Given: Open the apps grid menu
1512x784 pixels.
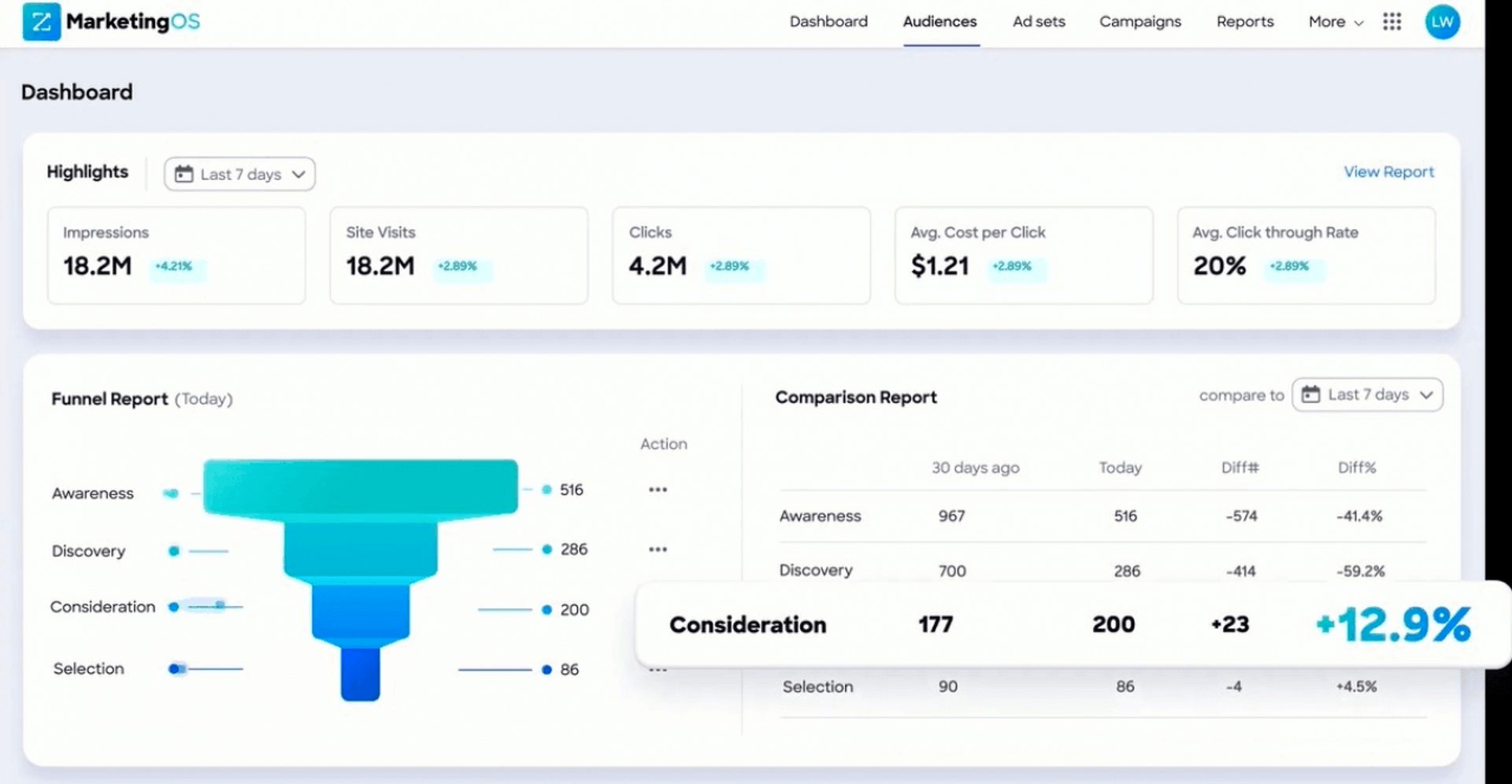Looking at the screenshot, I should coord(1392,22).
